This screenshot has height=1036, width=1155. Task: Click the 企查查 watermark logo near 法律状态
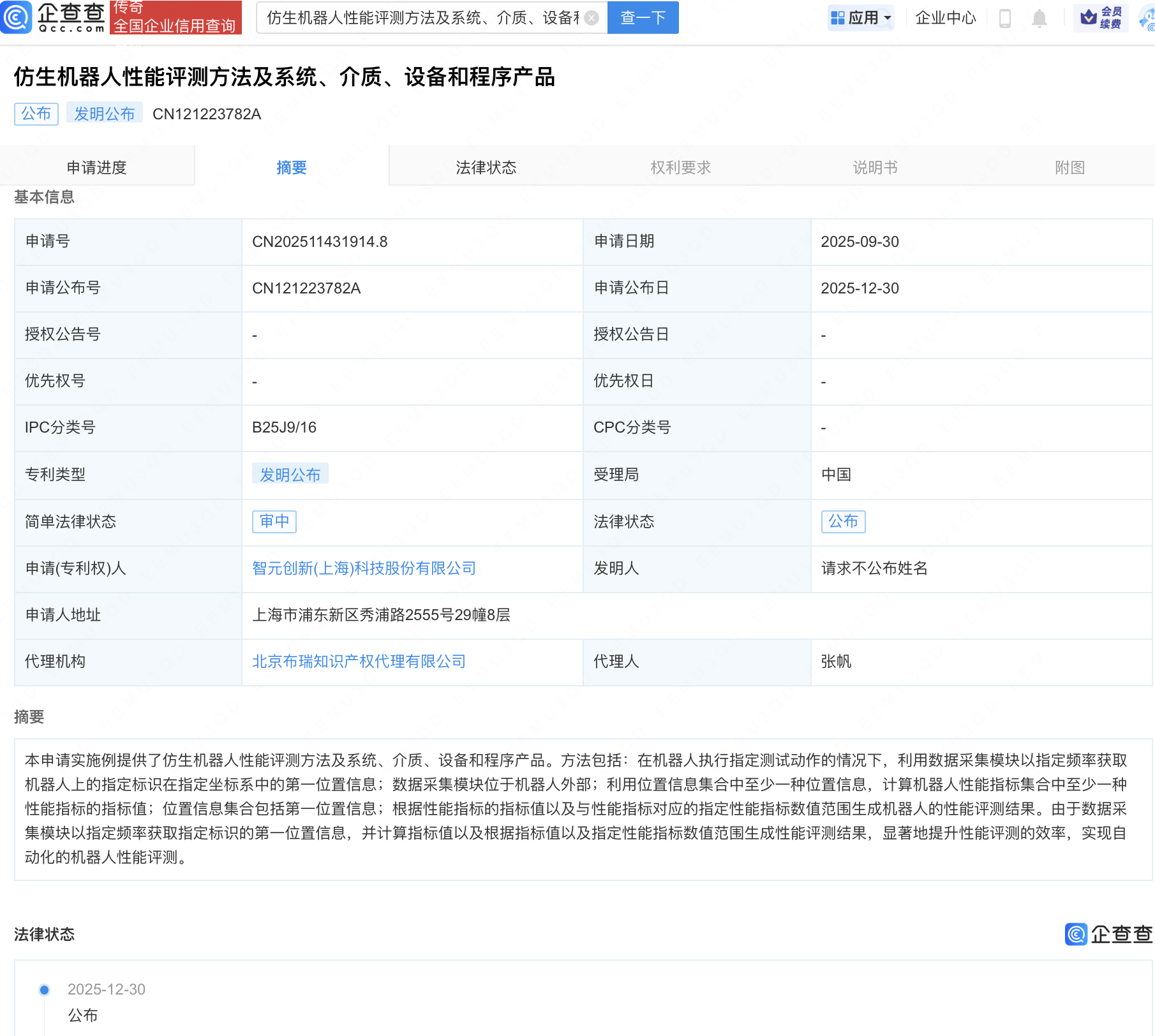[x=1108, y=934]
